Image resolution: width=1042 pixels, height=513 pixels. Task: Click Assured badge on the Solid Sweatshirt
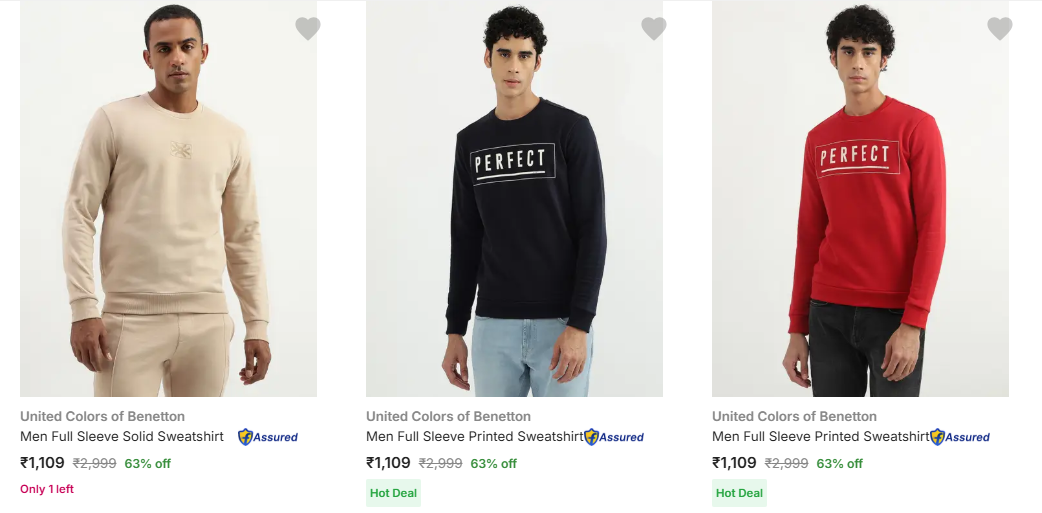pyautogui.click(x=268, y=437)
